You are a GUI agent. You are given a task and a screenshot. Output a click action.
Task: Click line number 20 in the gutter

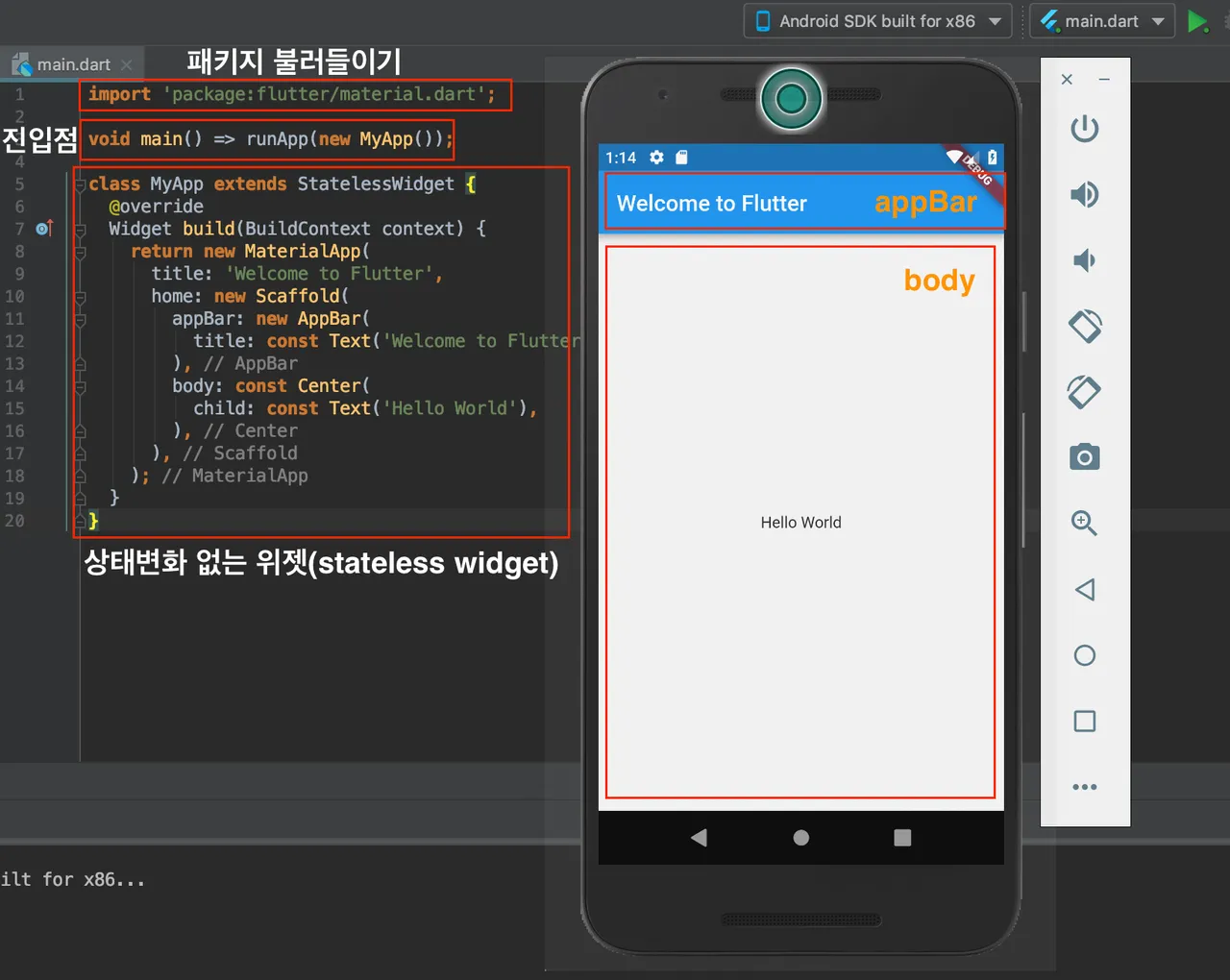14,521
